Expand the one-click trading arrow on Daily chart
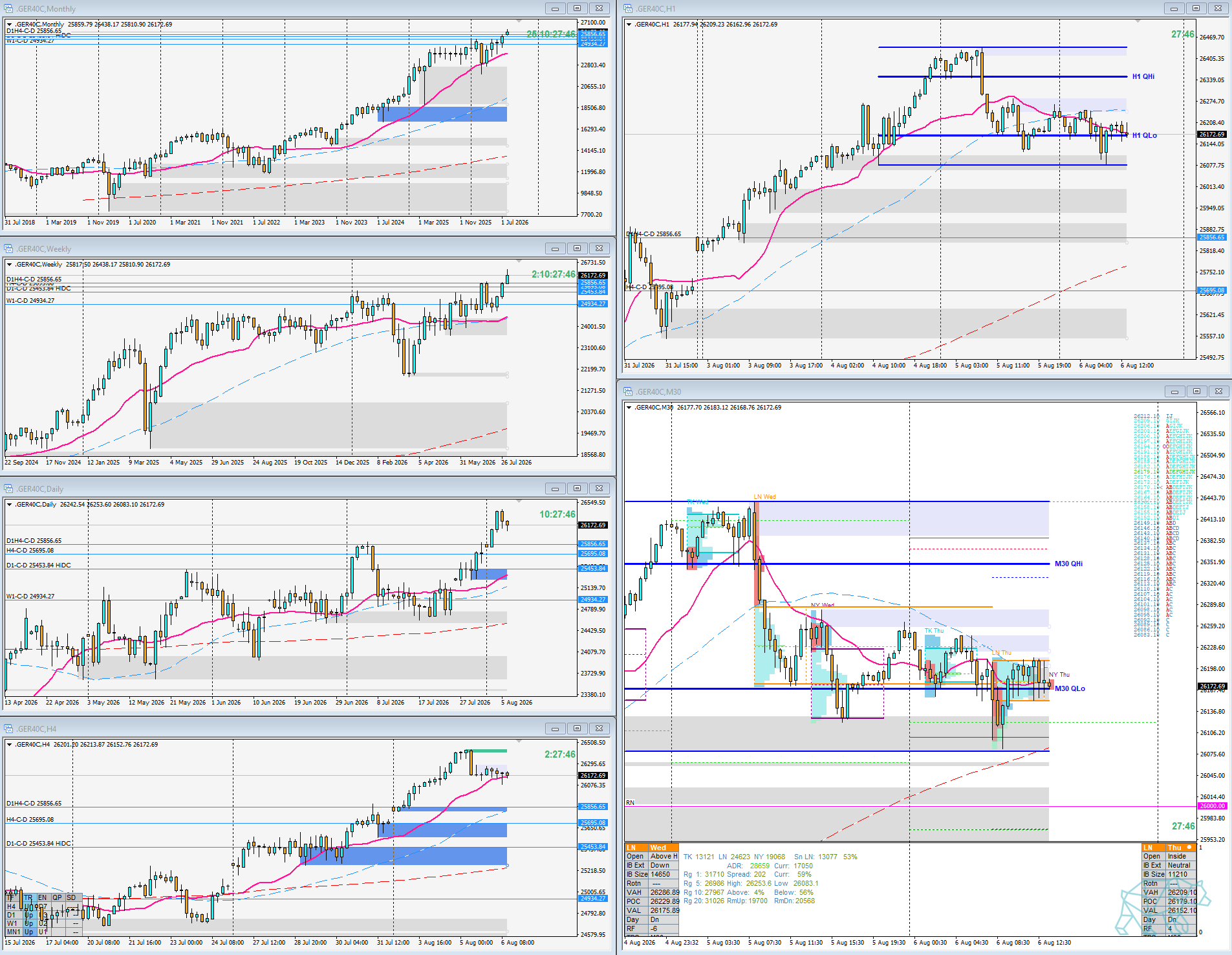The height and width of the screenshot is (955, 1232). 10,505
